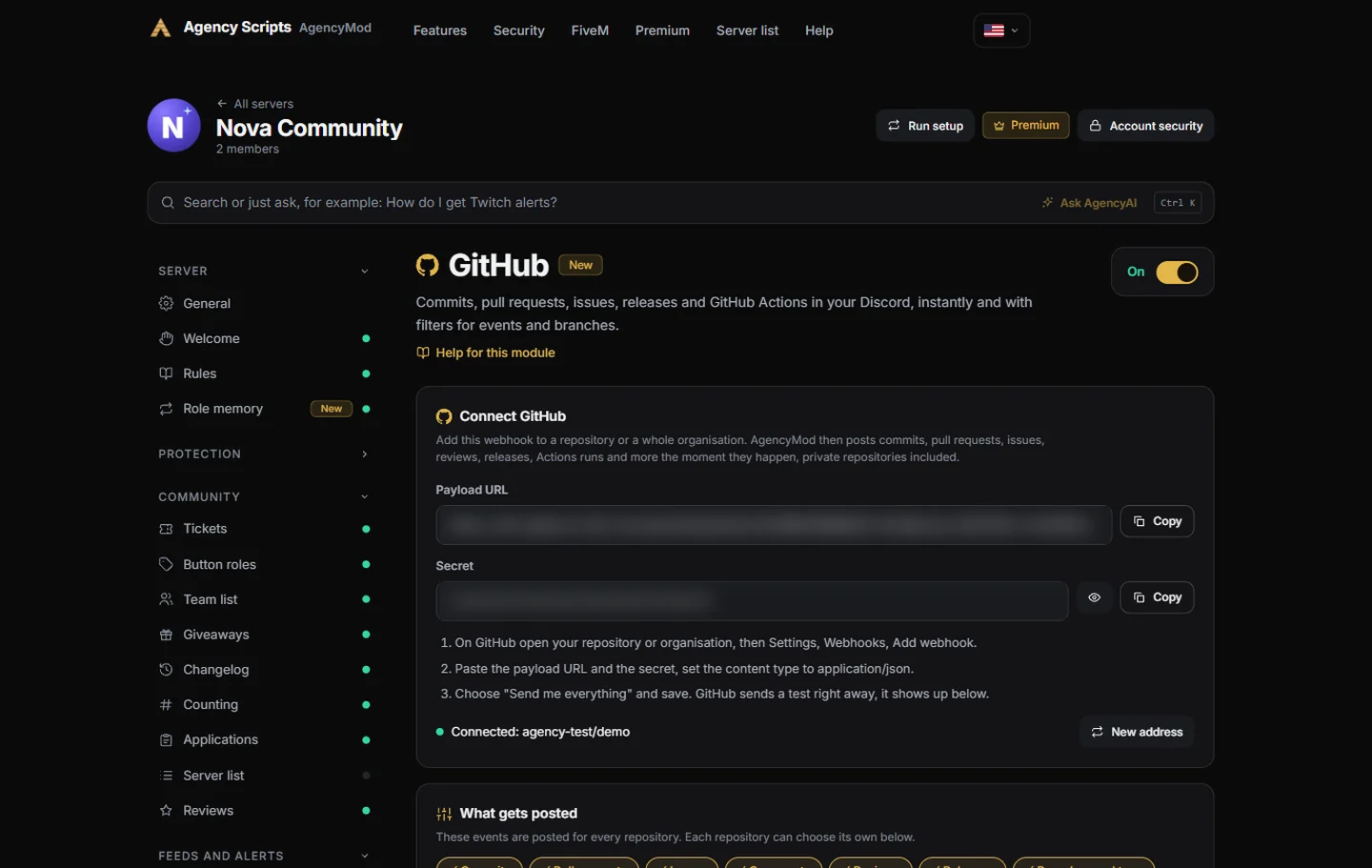1372x868 pixels.
Task: Click the blurred Secret field
Action: 752,601
